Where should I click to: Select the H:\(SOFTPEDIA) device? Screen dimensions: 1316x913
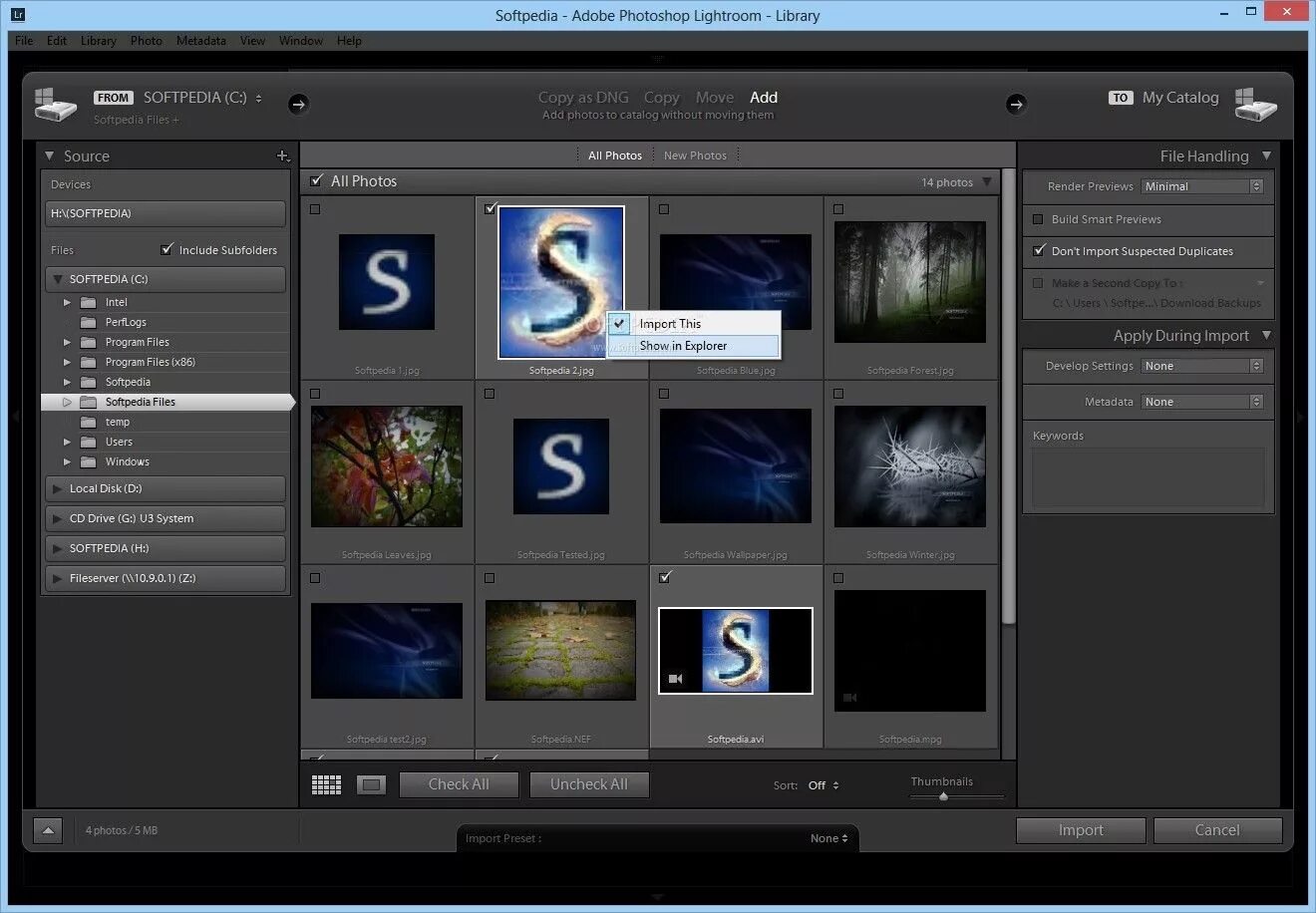[x=165, y=213]
